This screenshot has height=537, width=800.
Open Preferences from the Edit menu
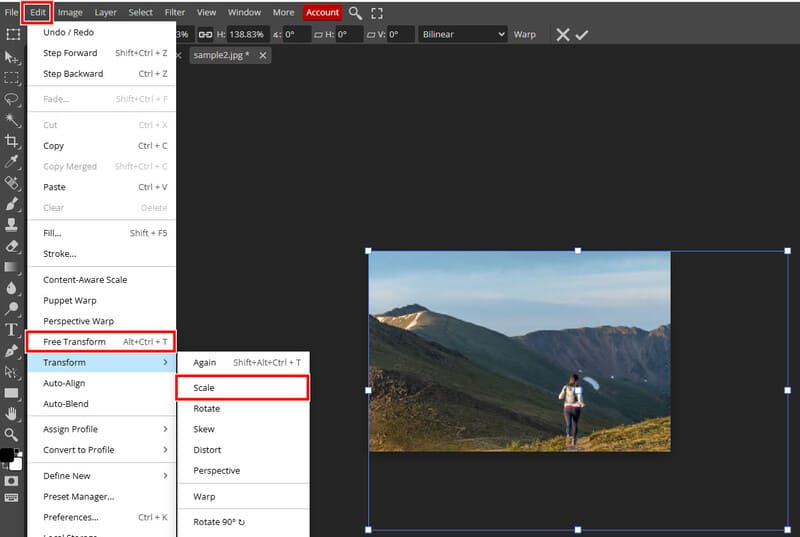102,517
